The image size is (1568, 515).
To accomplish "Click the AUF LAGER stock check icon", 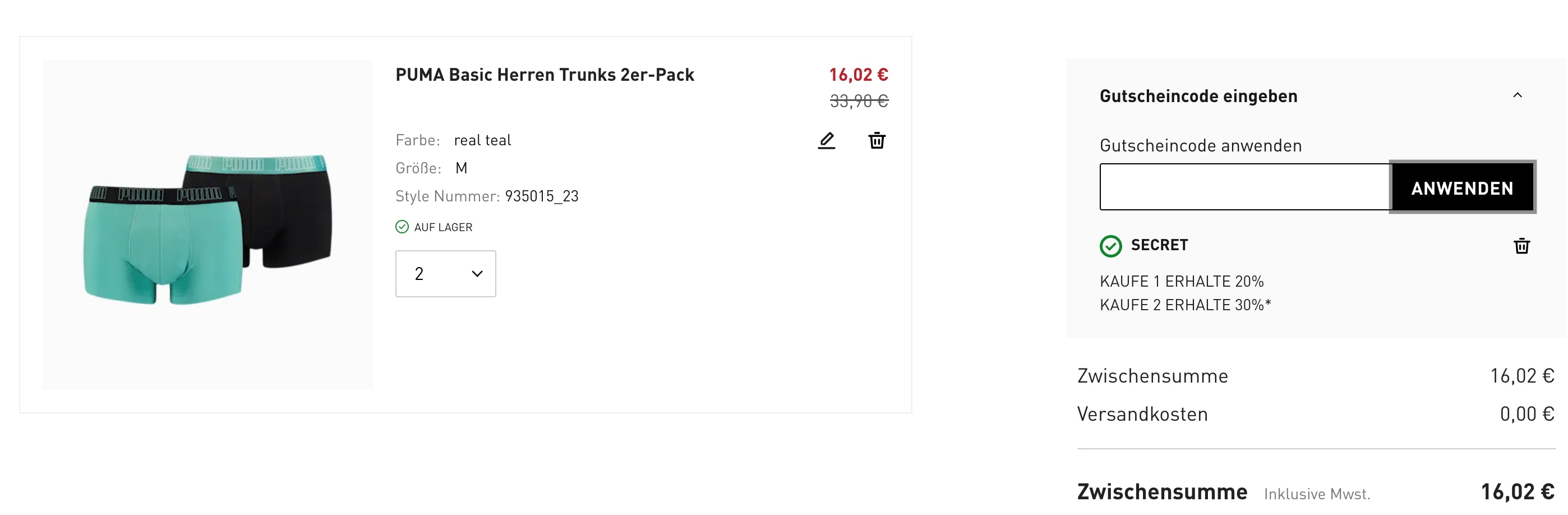I will (402, 227).
